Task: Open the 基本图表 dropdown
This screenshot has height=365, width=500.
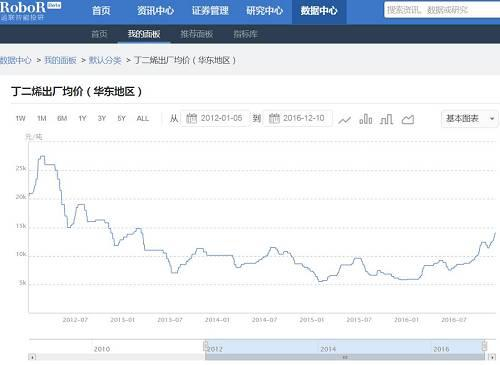Action: pyautogui.click(x=470, y=118)
